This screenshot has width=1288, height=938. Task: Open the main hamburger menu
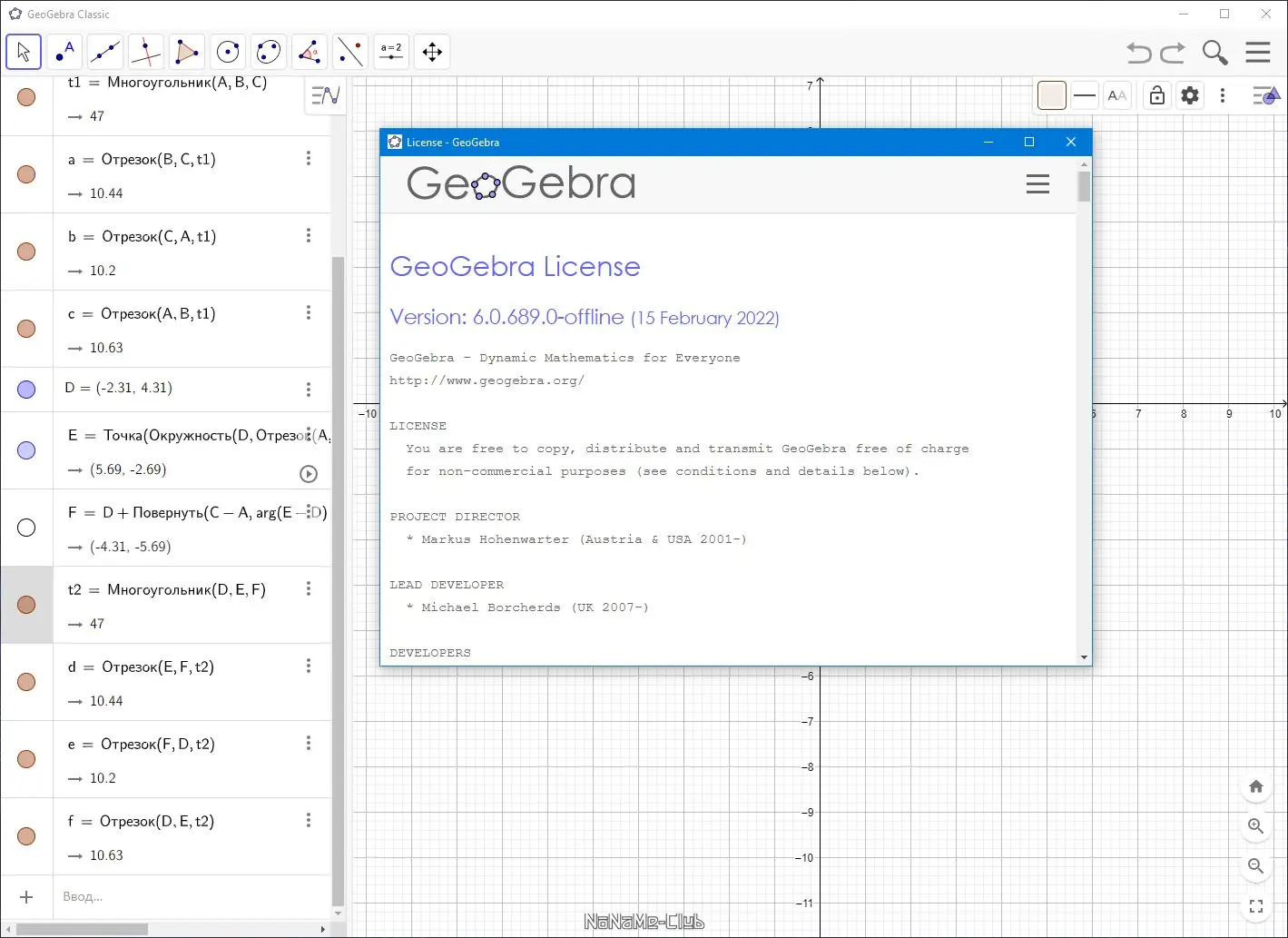coord(1258,53)
